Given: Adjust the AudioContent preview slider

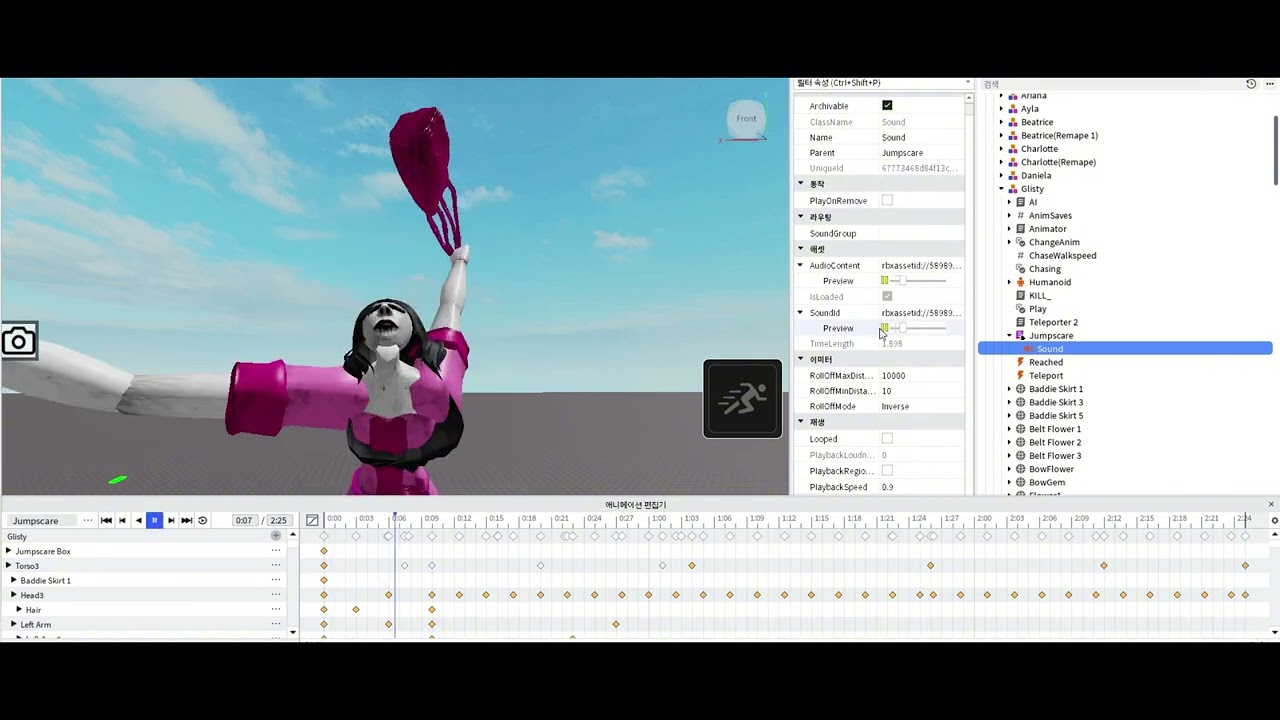Looking at the screenshot, I should pyautogui.click(x=918, y=281).
